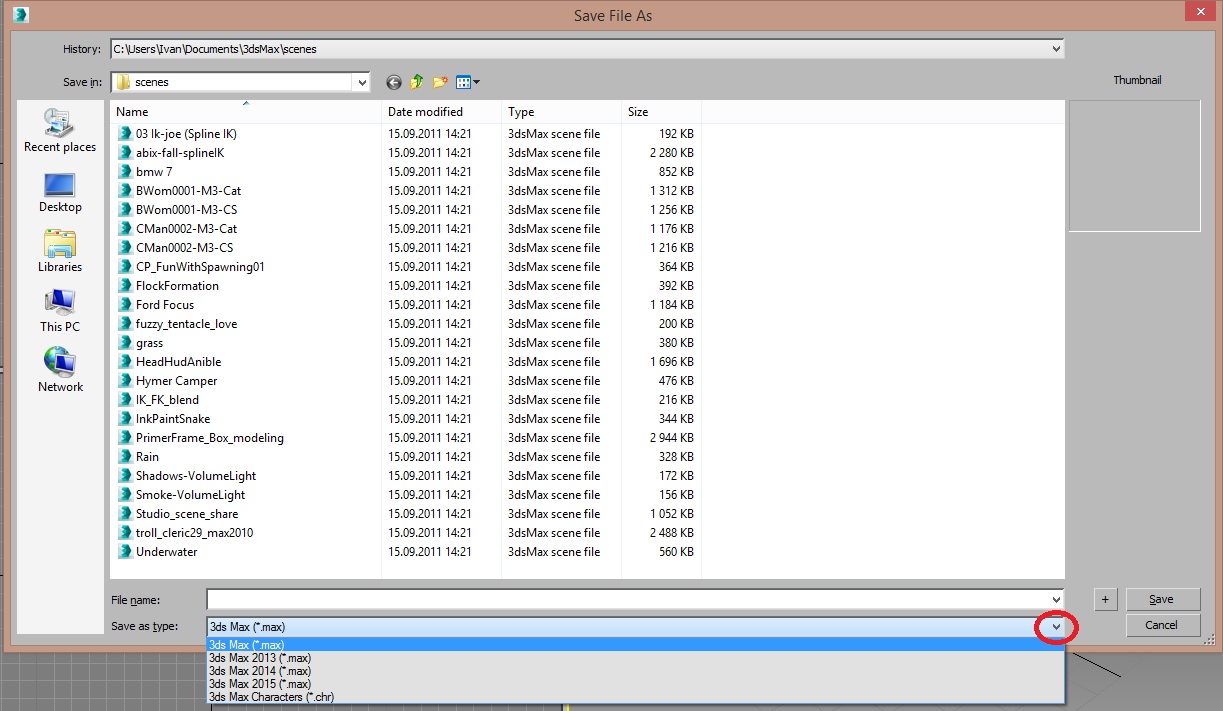This screenshot has height=711, width=1223.
Task: Open Recent places in the sidebar
Action: tap(60, 131)
